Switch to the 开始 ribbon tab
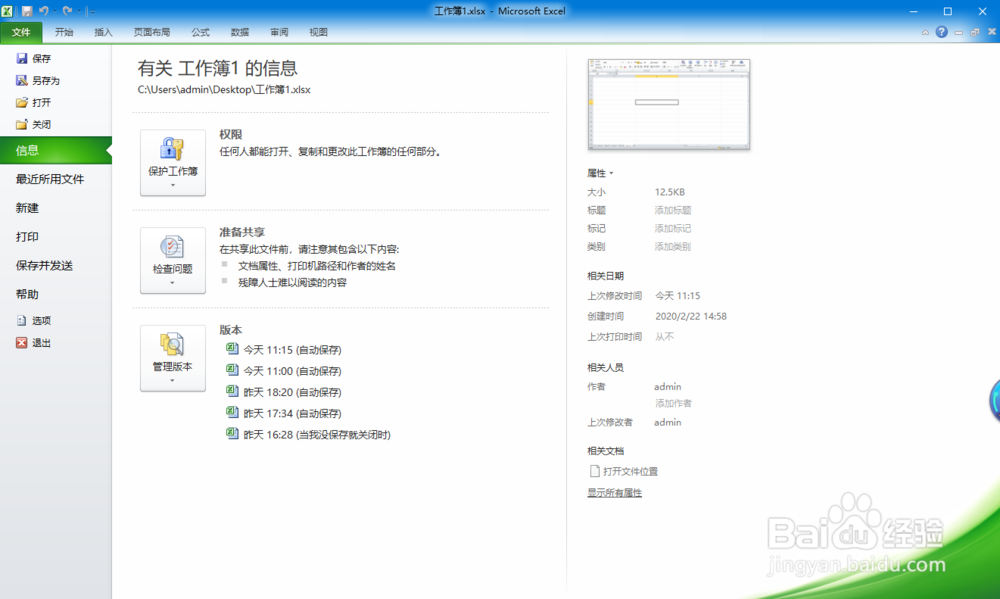 [x=65, y=31]
